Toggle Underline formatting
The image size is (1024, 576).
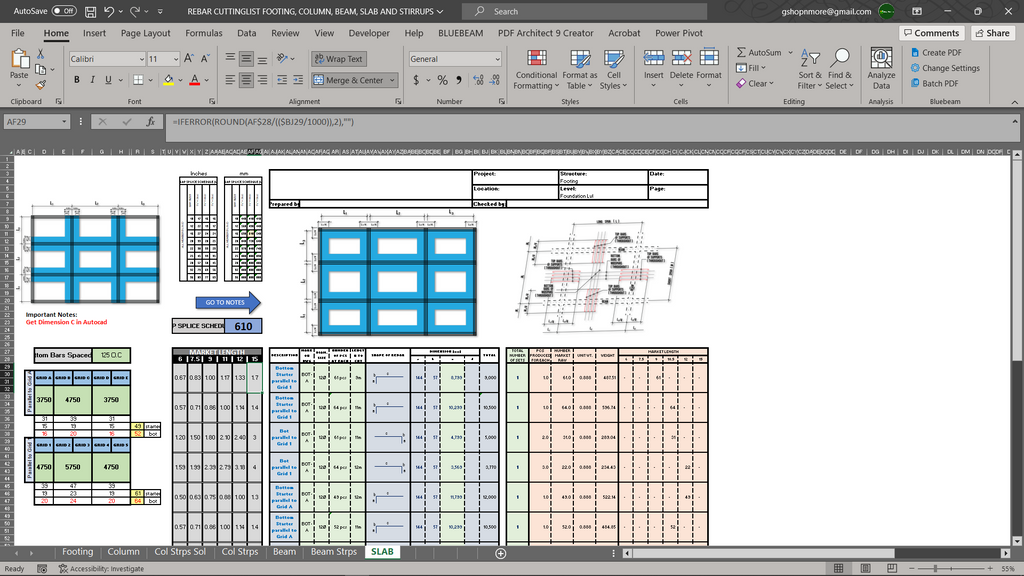tap(108, 80)
